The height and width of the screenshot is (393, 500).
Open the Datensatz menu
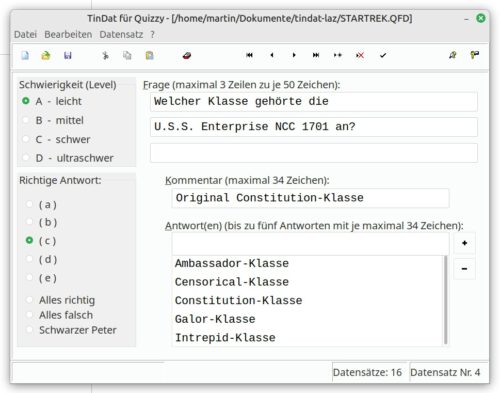pyautogui.click(x=121, y=34)
